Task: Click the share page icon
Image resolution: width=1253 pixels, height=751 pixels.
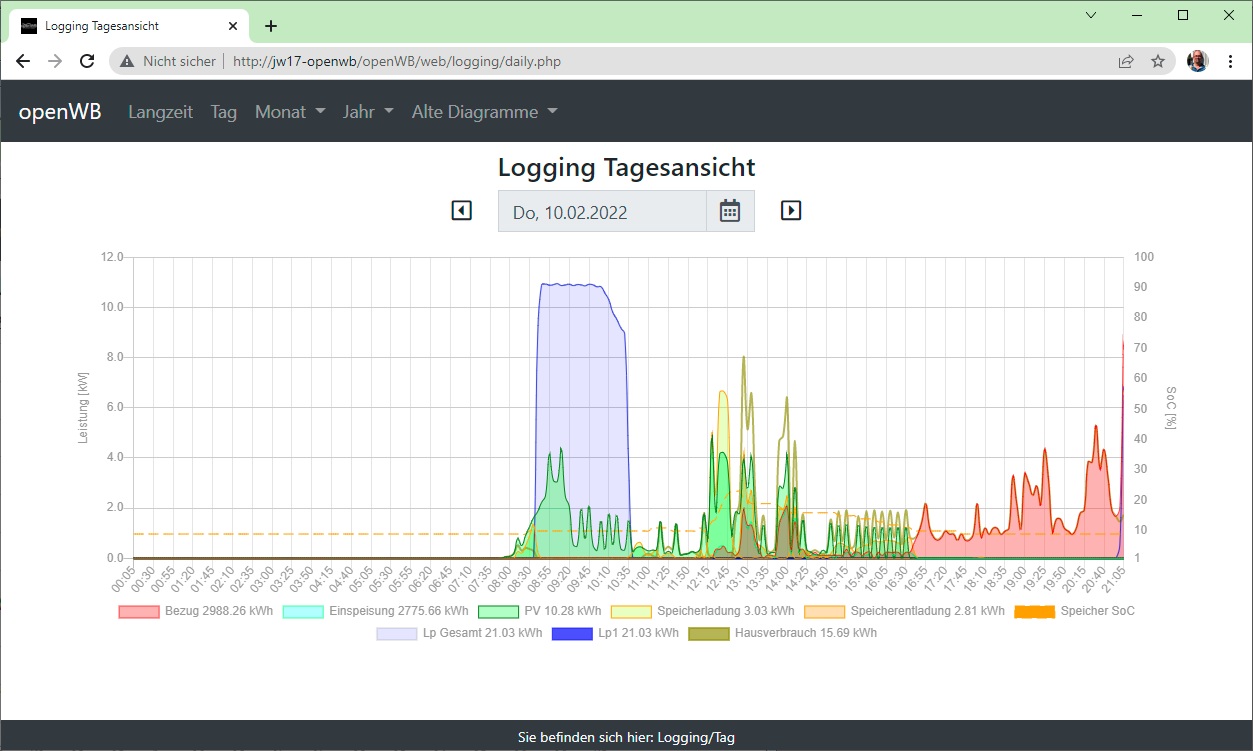Action: [1126, 61]
